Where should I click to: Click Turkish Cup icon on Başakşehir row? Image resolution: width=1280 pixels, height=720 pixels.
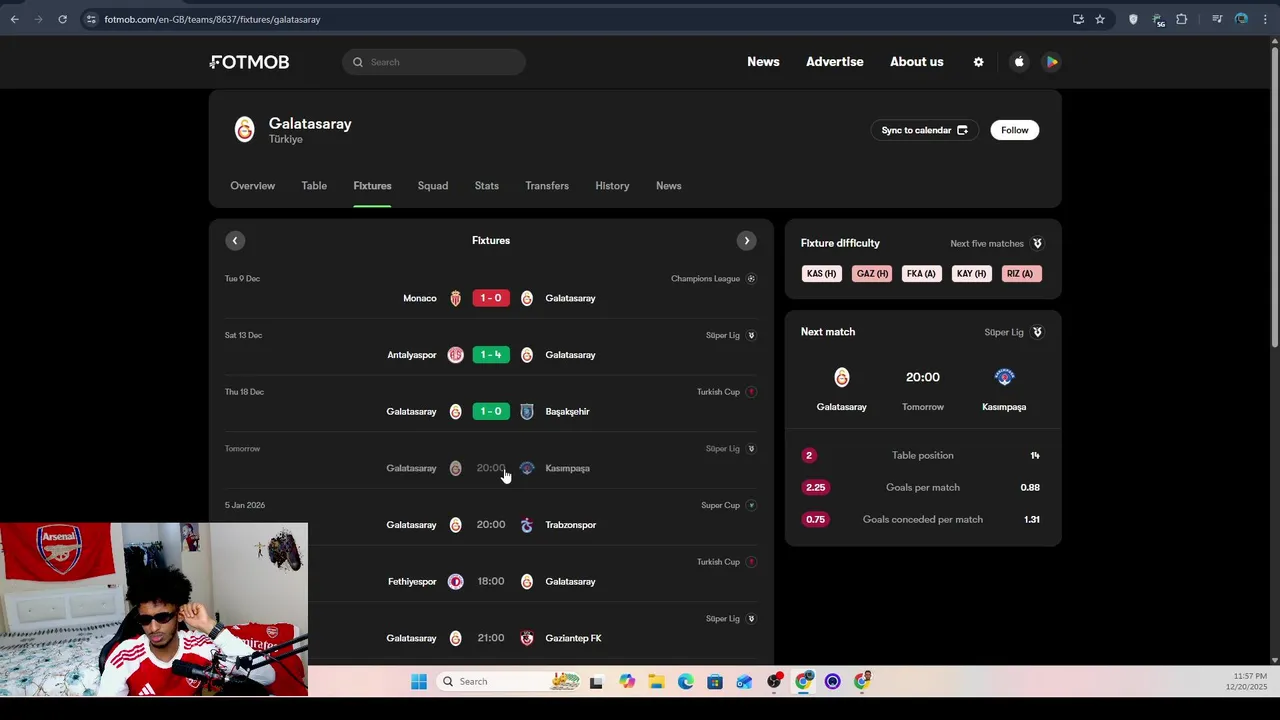pos(751,392)
